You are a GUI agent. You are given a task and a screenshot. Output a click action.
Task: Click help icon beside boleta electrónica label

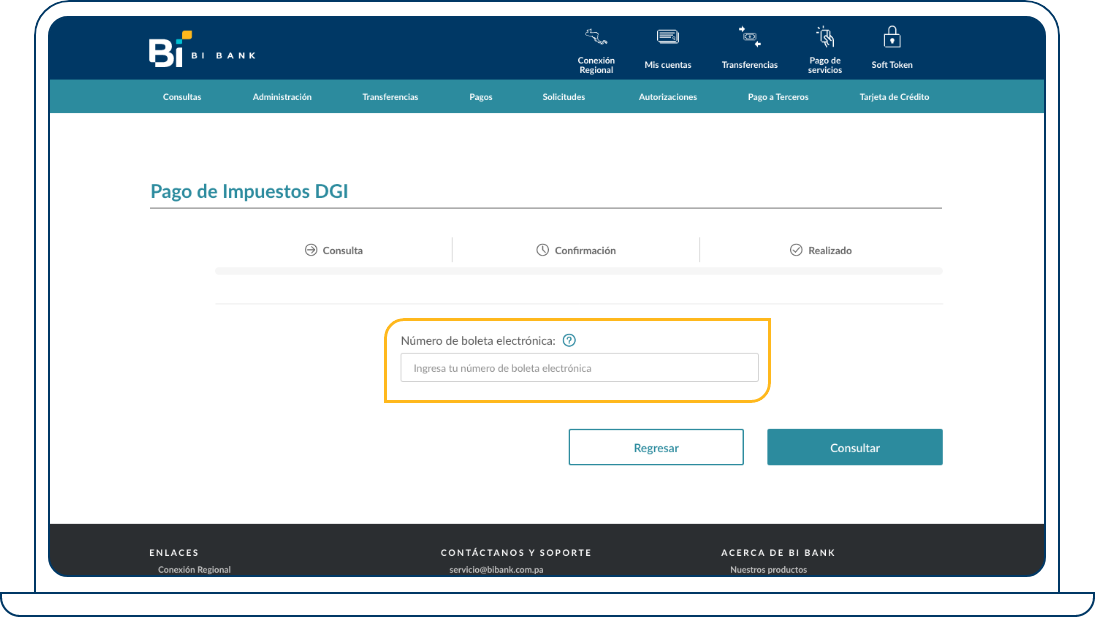coord(569,340)
